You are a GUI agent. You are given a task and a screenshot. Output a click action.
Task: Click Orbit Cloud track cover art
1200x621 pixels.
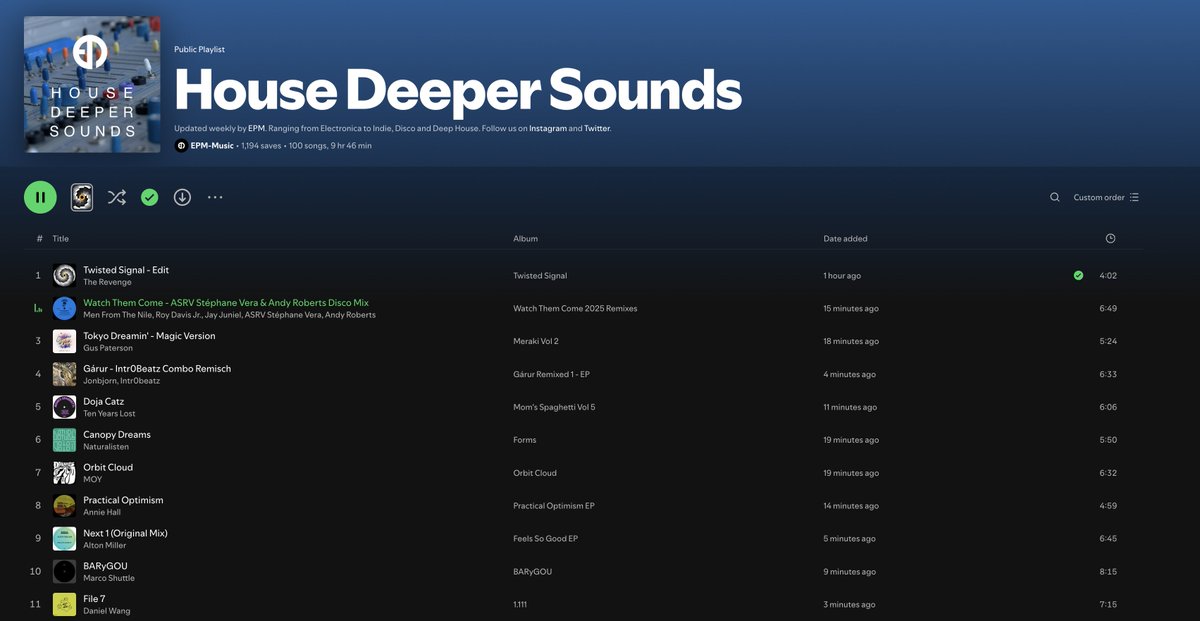point(64,473)
